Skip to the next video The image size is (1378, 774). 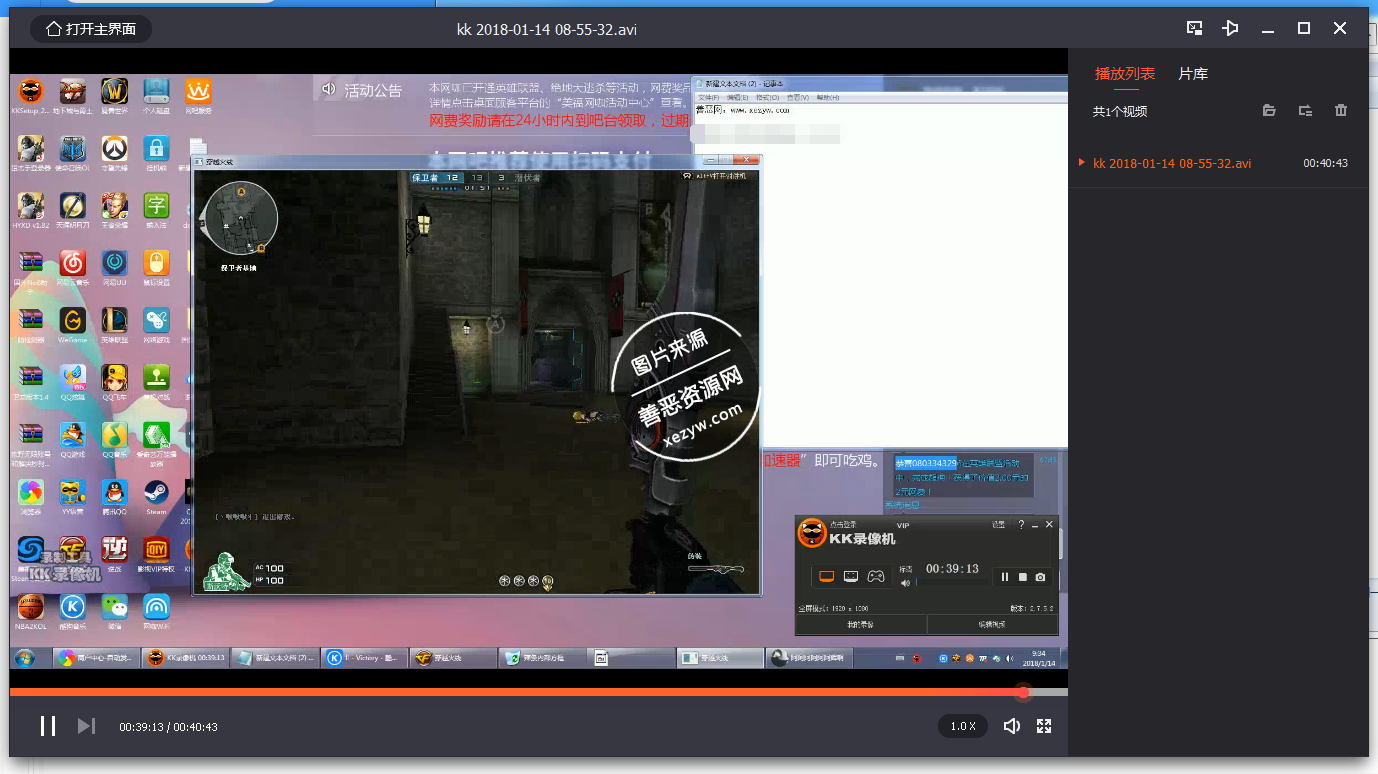tap(86, 726)
